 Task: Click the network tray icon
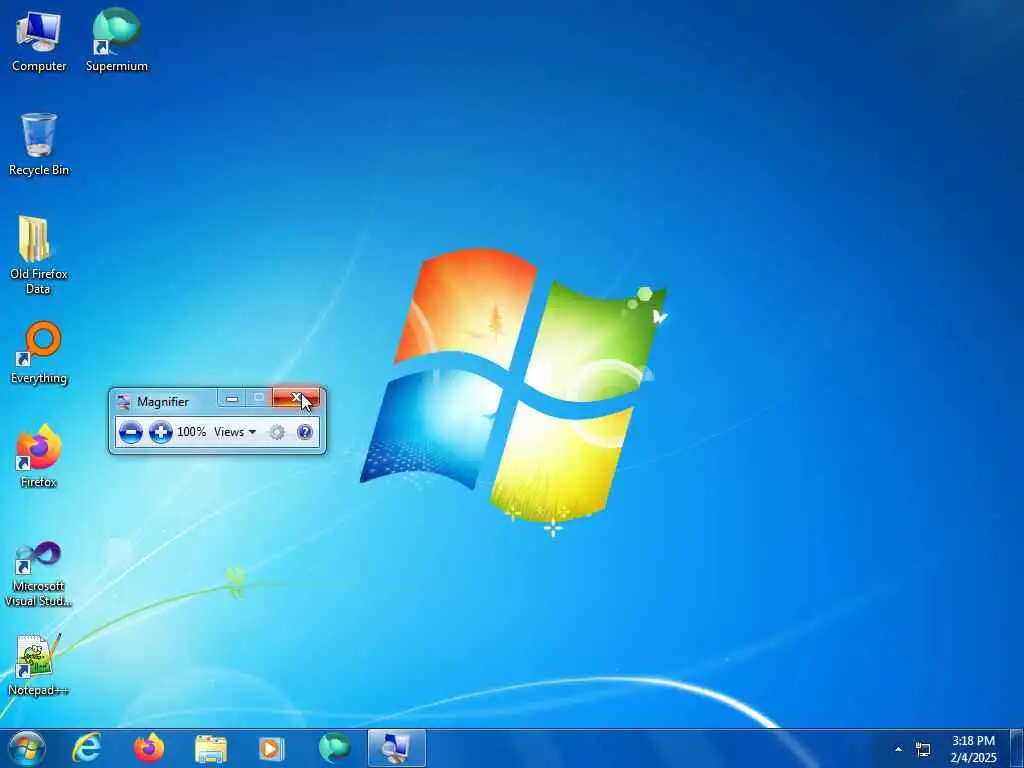[923, 749]
